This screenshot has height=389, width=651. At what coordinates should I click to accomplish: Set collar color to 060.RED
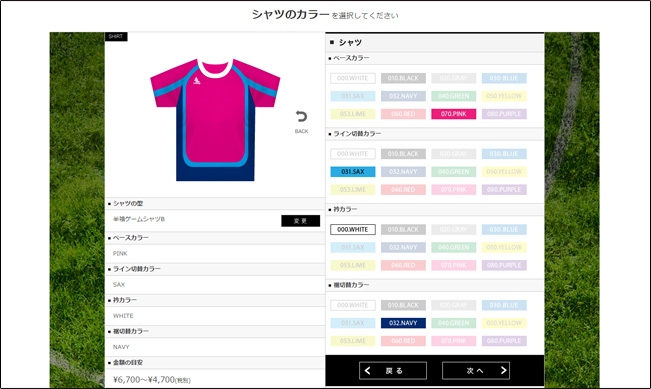pos(403,265)
